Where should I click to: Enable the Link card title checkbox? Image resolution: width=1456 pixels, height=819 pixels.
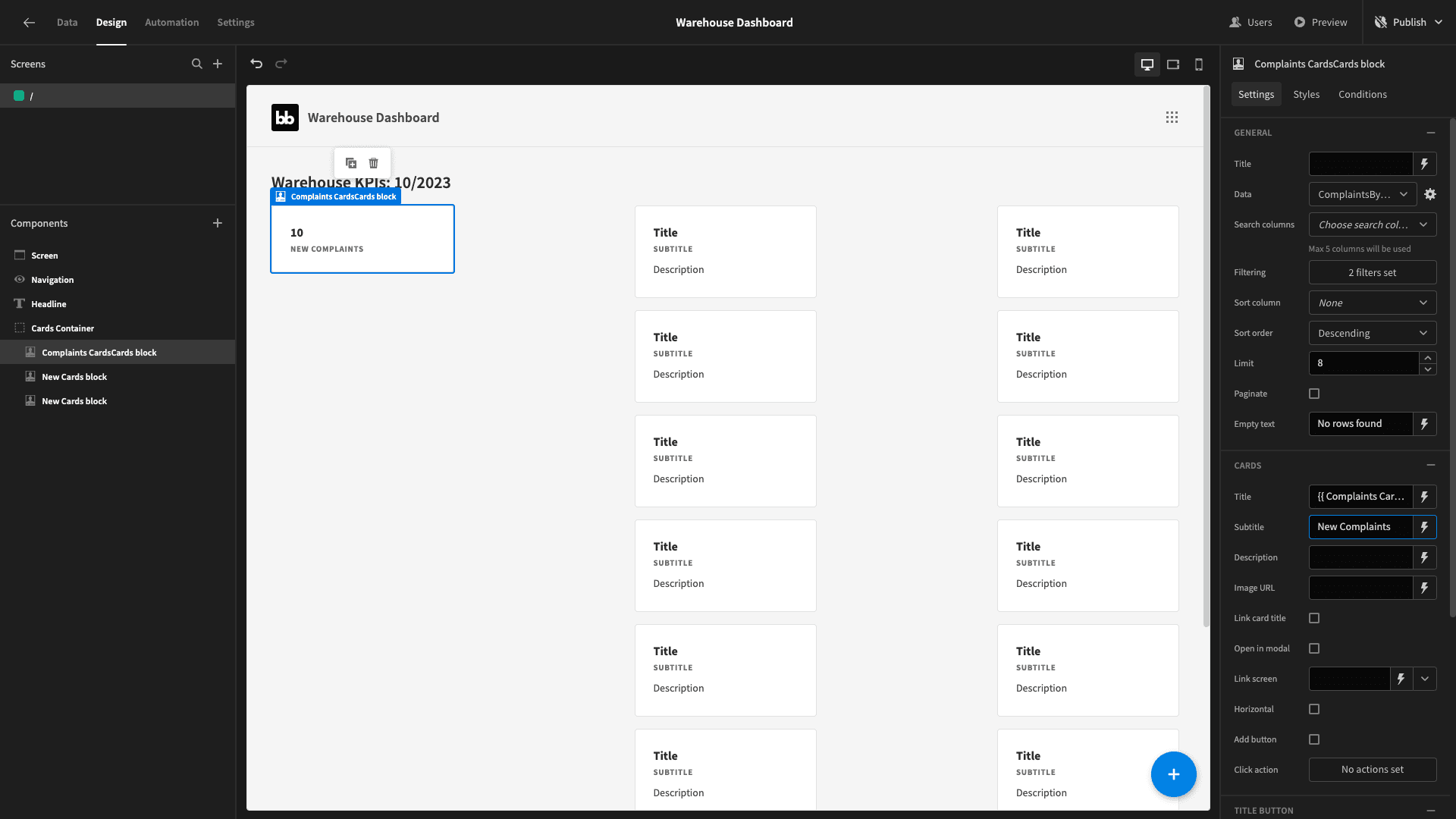click(x=1314, y=618)
